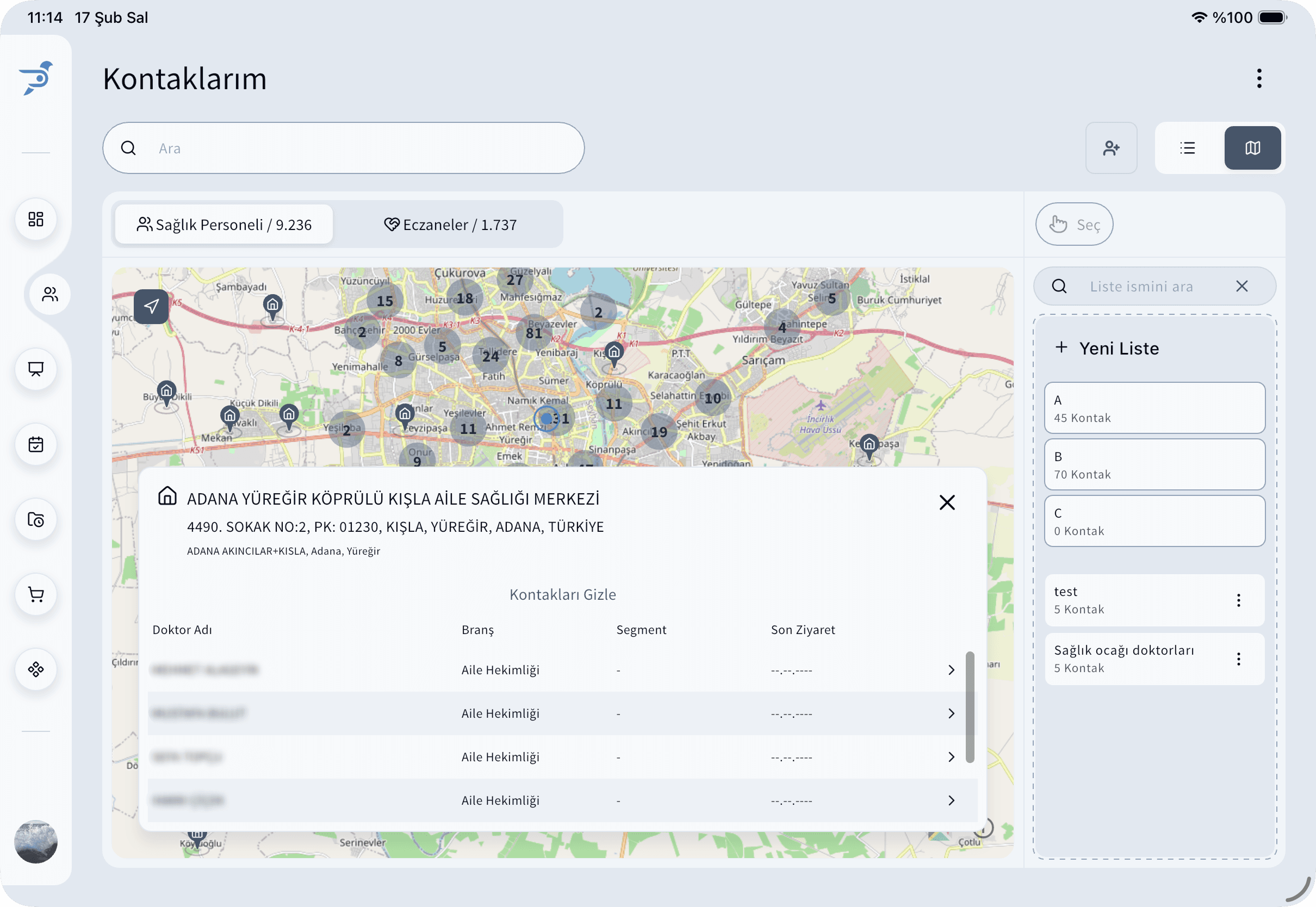The height and width of the screenshot is (907, 1316).
Task: Open options for Sağlık ocağı doktorları list
Action: pos(1239,658)
